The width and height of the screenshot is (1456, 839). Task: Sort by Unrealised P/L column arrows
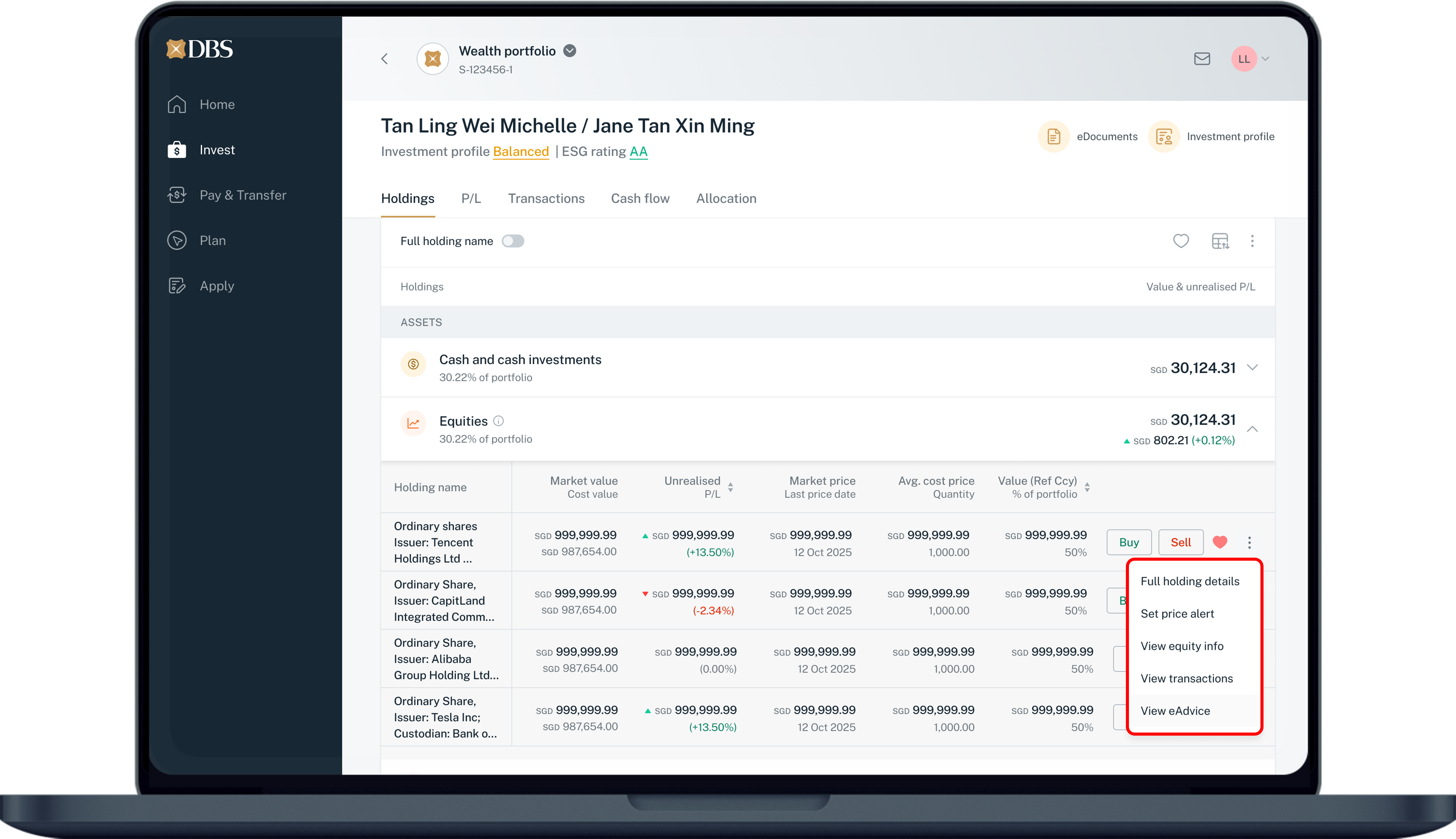[730, 487]
